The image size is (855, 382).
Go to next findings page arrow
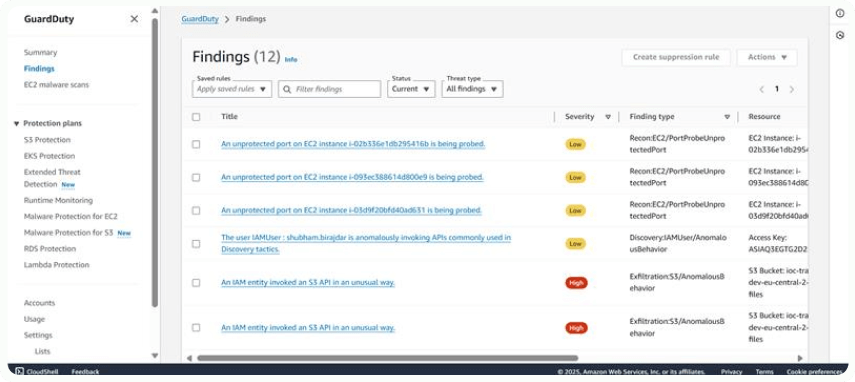(x=792, y=89)
